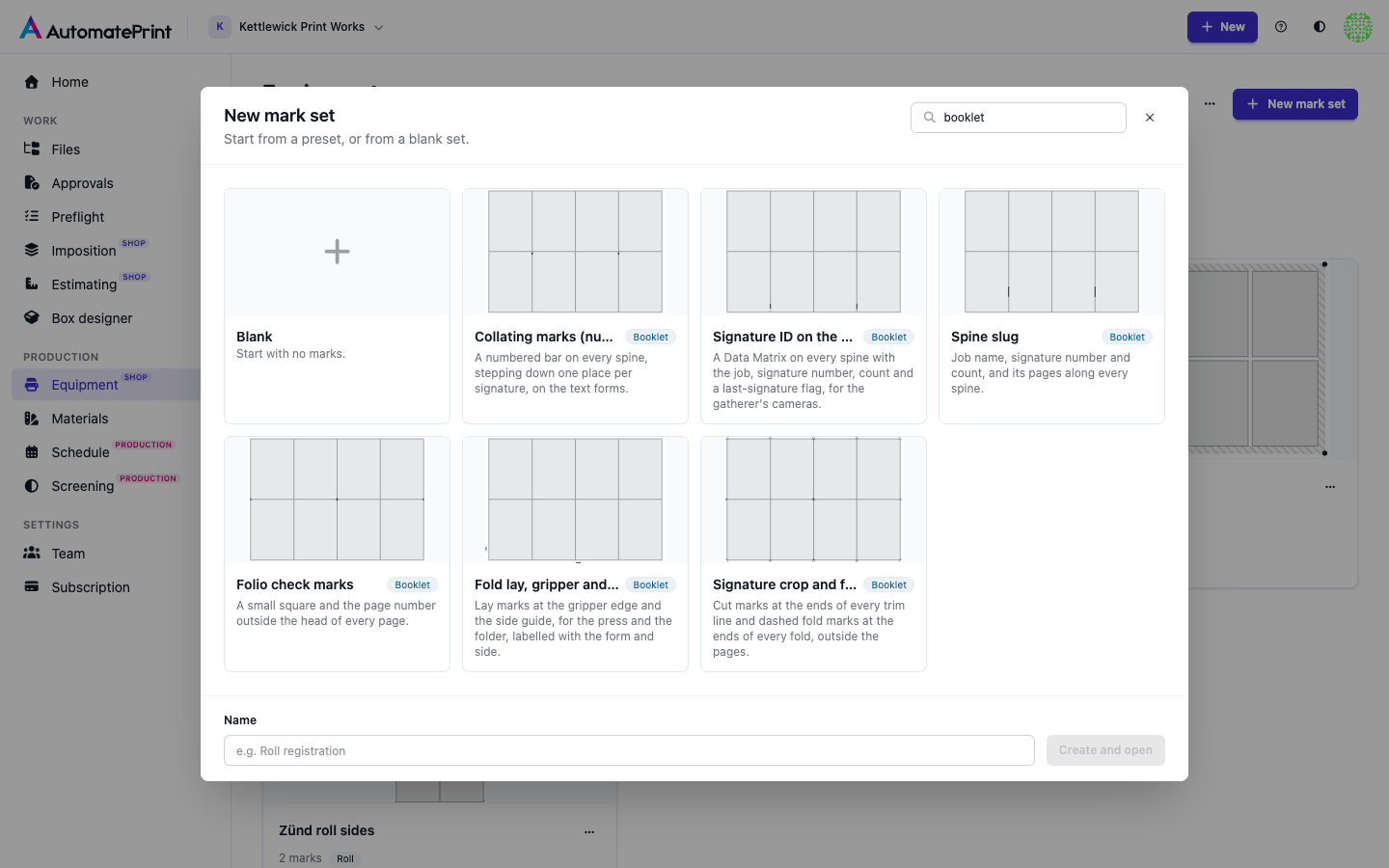Choose the Fold lay, gripper preset thumbnail
1389x868 pixels.
click(575, 500)
